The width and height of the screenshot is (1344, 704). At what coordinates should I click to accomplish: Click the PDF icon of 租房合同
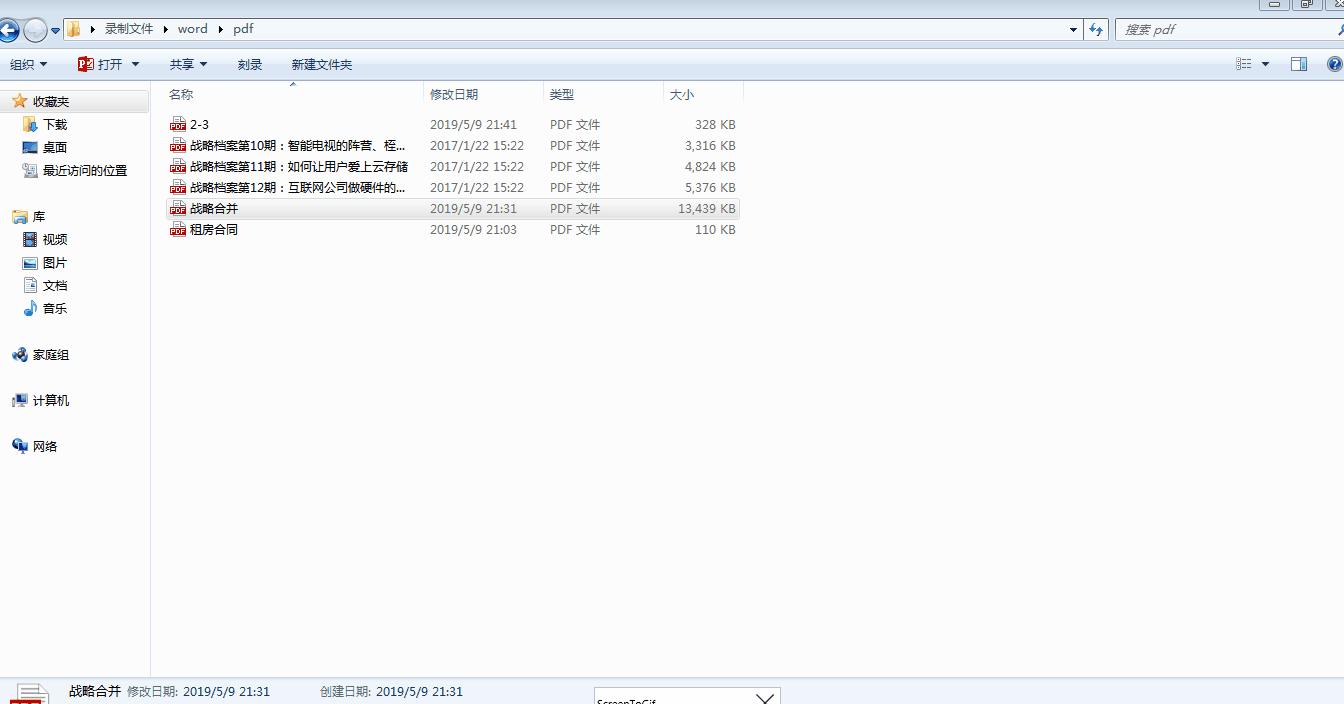(178, 229)
